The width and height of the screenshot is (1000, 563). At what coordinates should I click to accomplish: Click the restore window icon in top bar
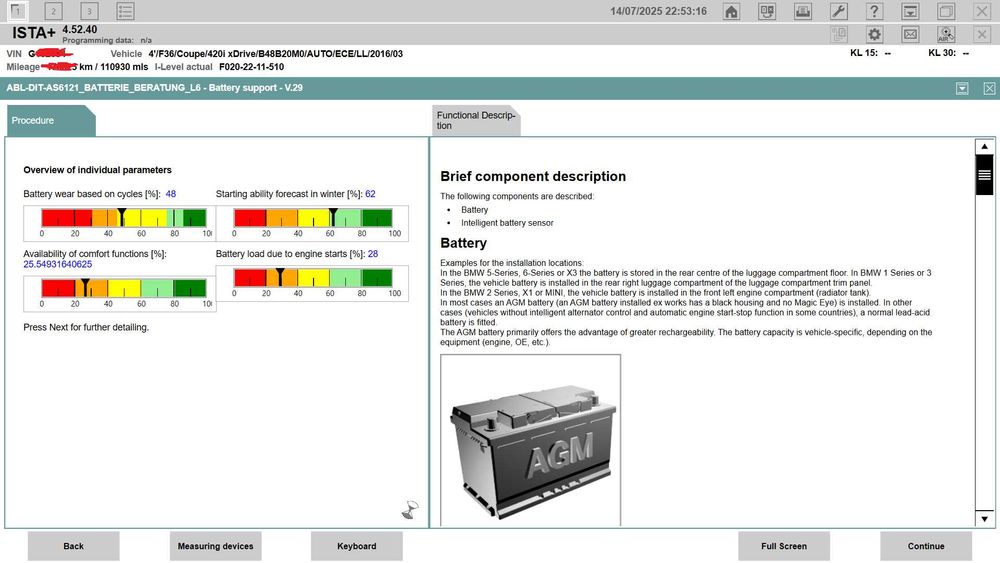[x=946, y=11]
